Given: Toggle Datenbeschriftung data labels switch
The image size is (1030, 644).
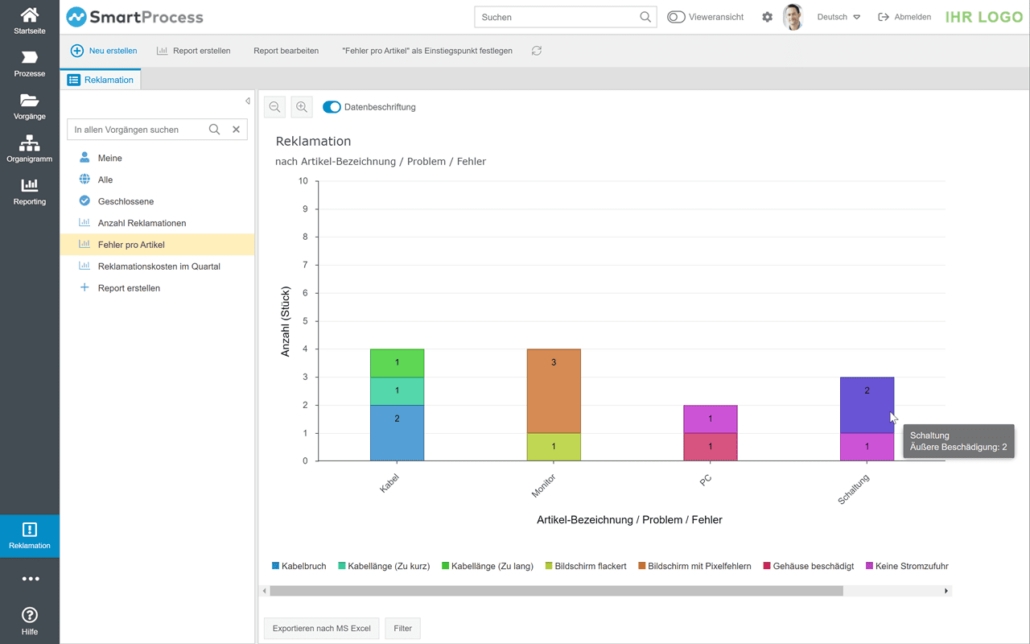Looking at the screenshot, I should [332, 107].
